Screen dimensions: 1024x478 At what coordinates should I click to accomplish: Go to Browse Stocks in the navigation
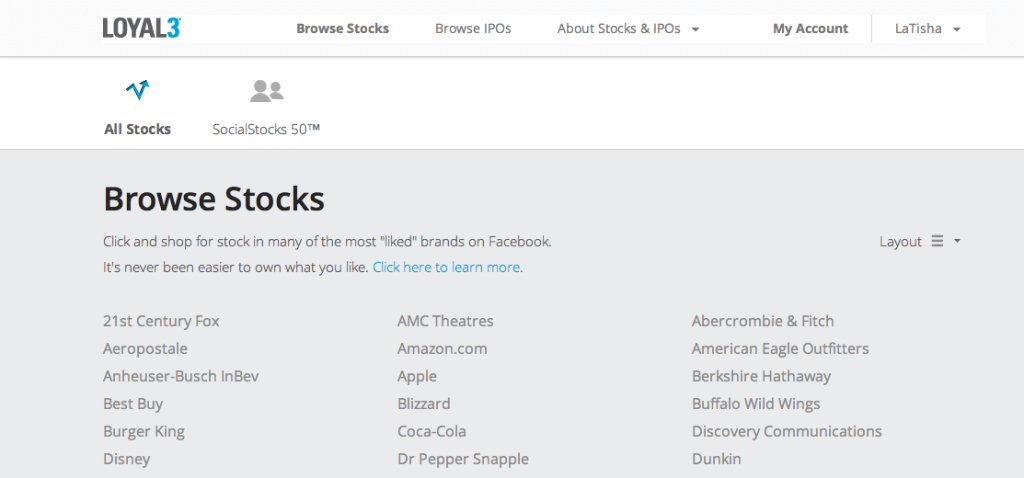(x=343, y=29)
